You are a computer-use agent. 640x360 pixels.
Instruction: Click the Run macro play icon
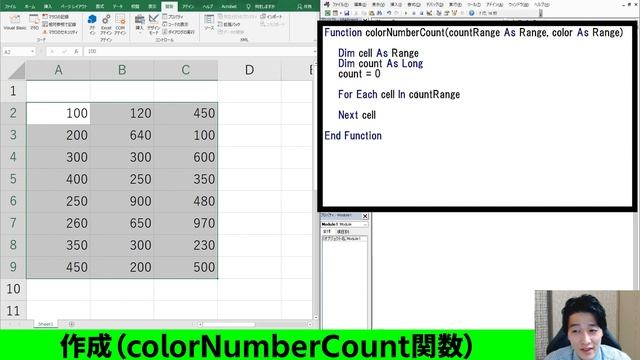tap(406, 13)
